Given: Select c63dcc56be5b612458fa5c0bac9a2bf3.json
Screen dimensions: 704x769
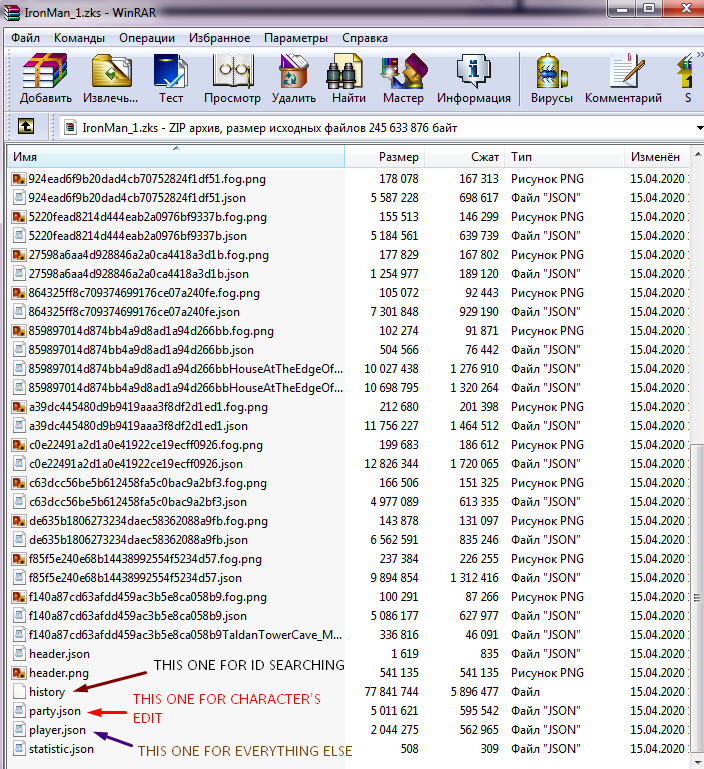Looking at the screenshot, I should click(x=138, y=502).
